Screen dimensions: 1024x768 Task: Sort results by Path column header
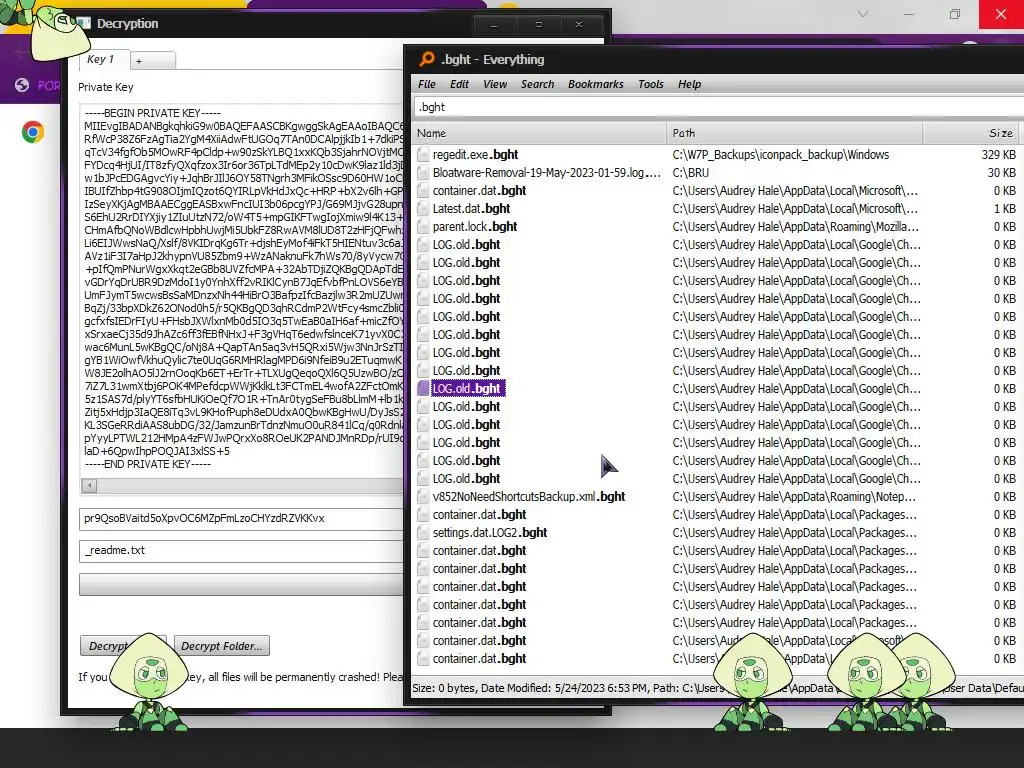(x=794, y=133)
